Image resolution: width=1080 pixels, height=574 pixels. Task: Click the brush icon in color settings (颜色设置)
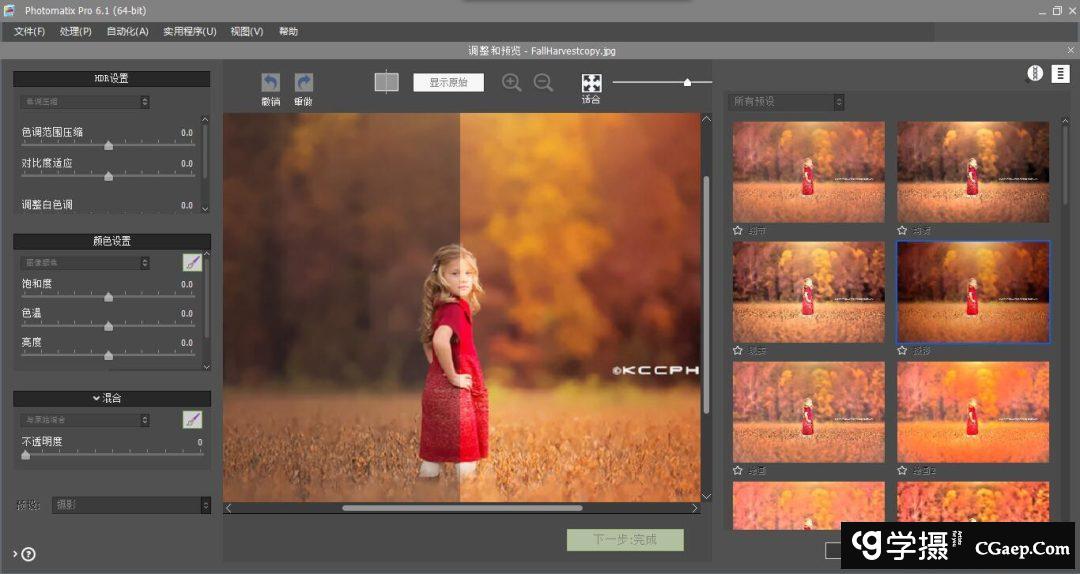pos(192,263)
